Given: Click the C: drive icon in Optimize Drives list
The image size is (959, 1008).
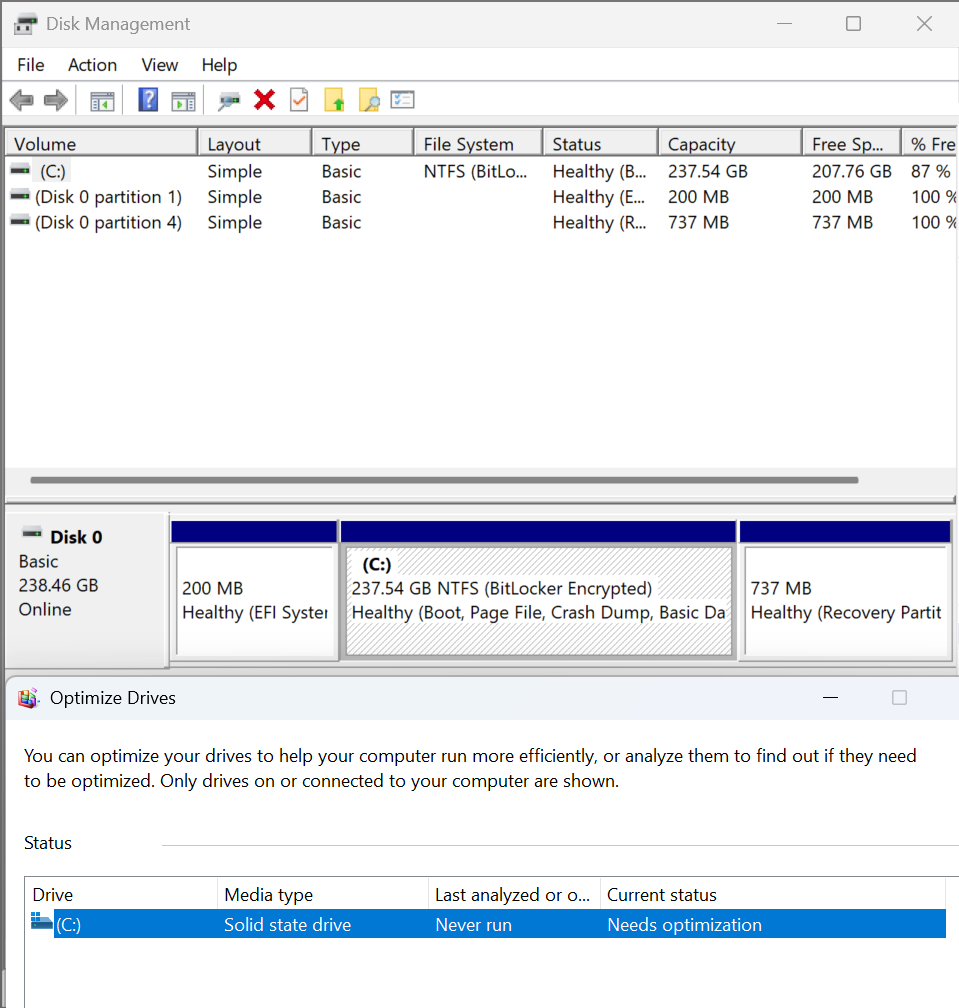Looking at the screenshot, I should pos(42,922).
